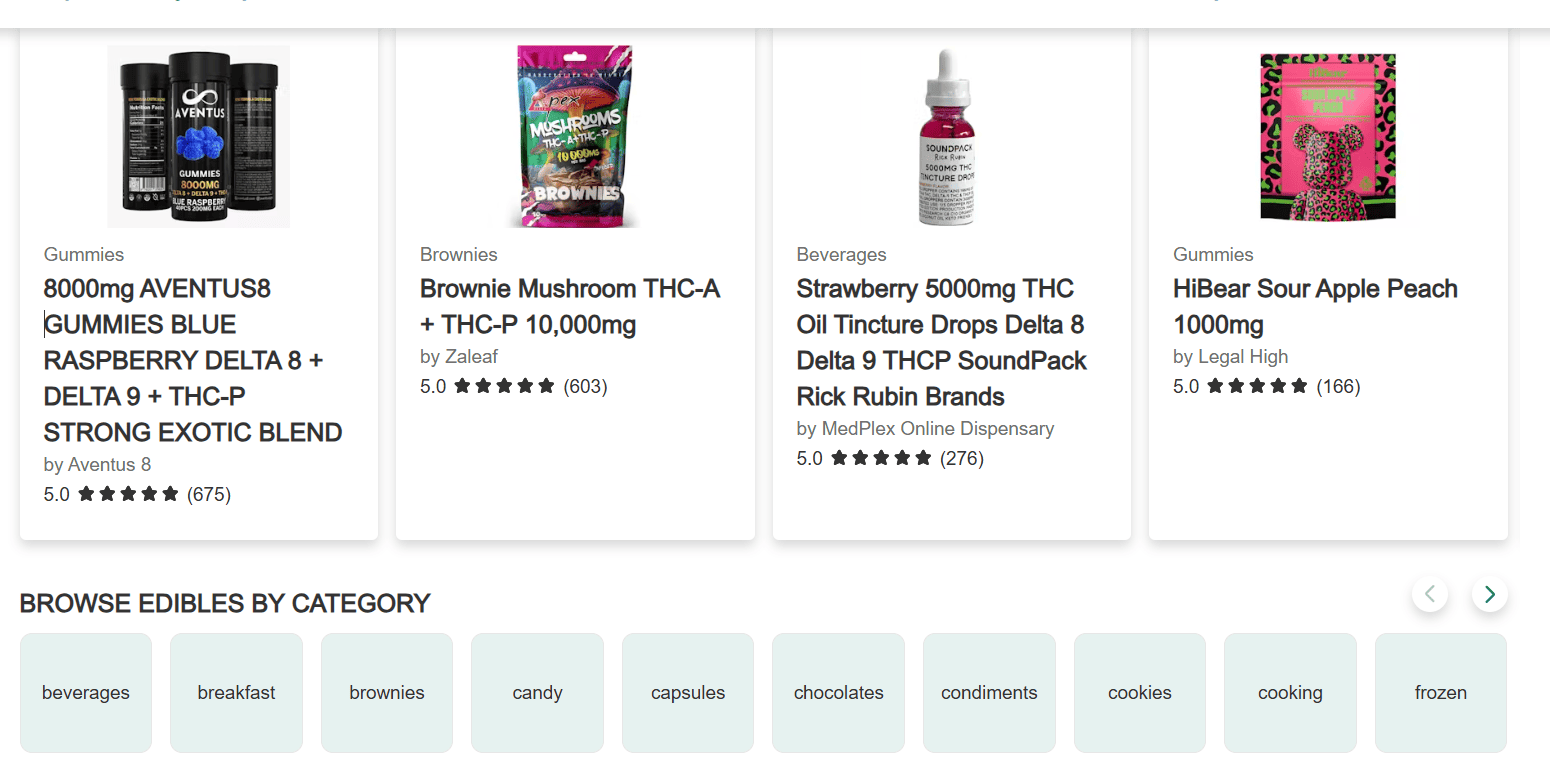Browse the brownies category
Image resolution: width=1550 pixels, height=767 pixels.
pyautogui.click(x=387, y=692)
